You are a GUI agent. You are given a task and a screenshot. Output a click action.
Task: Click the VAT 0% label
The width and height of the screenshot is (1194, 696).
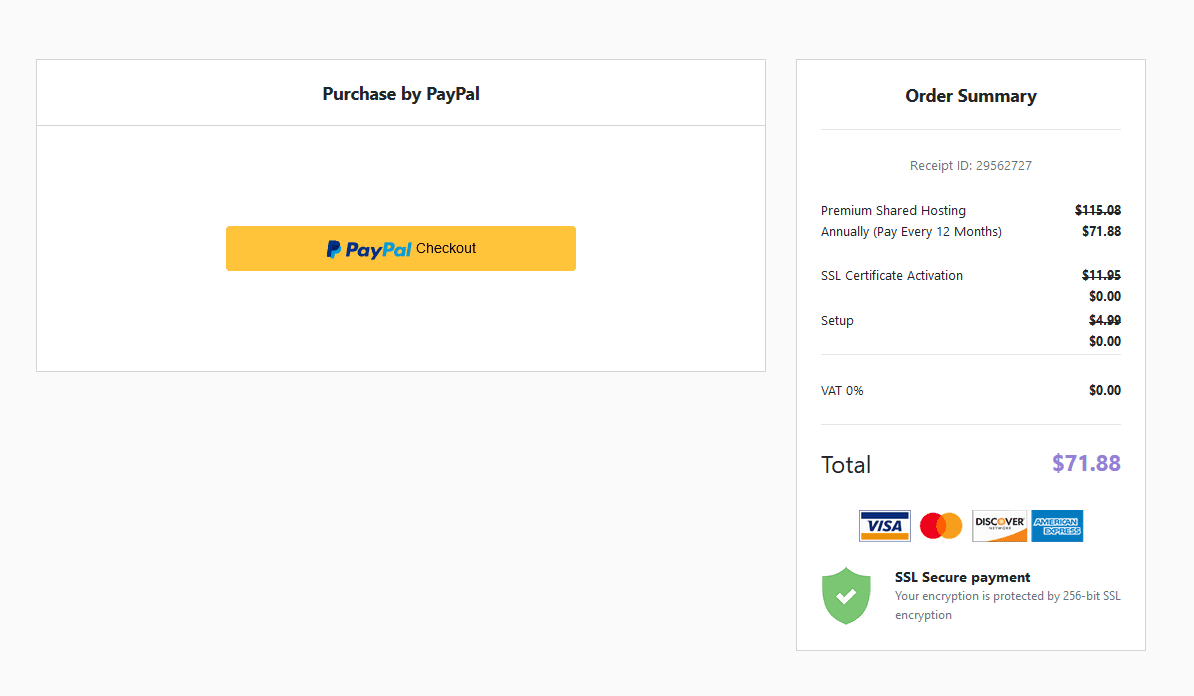[x=842, y=391]
